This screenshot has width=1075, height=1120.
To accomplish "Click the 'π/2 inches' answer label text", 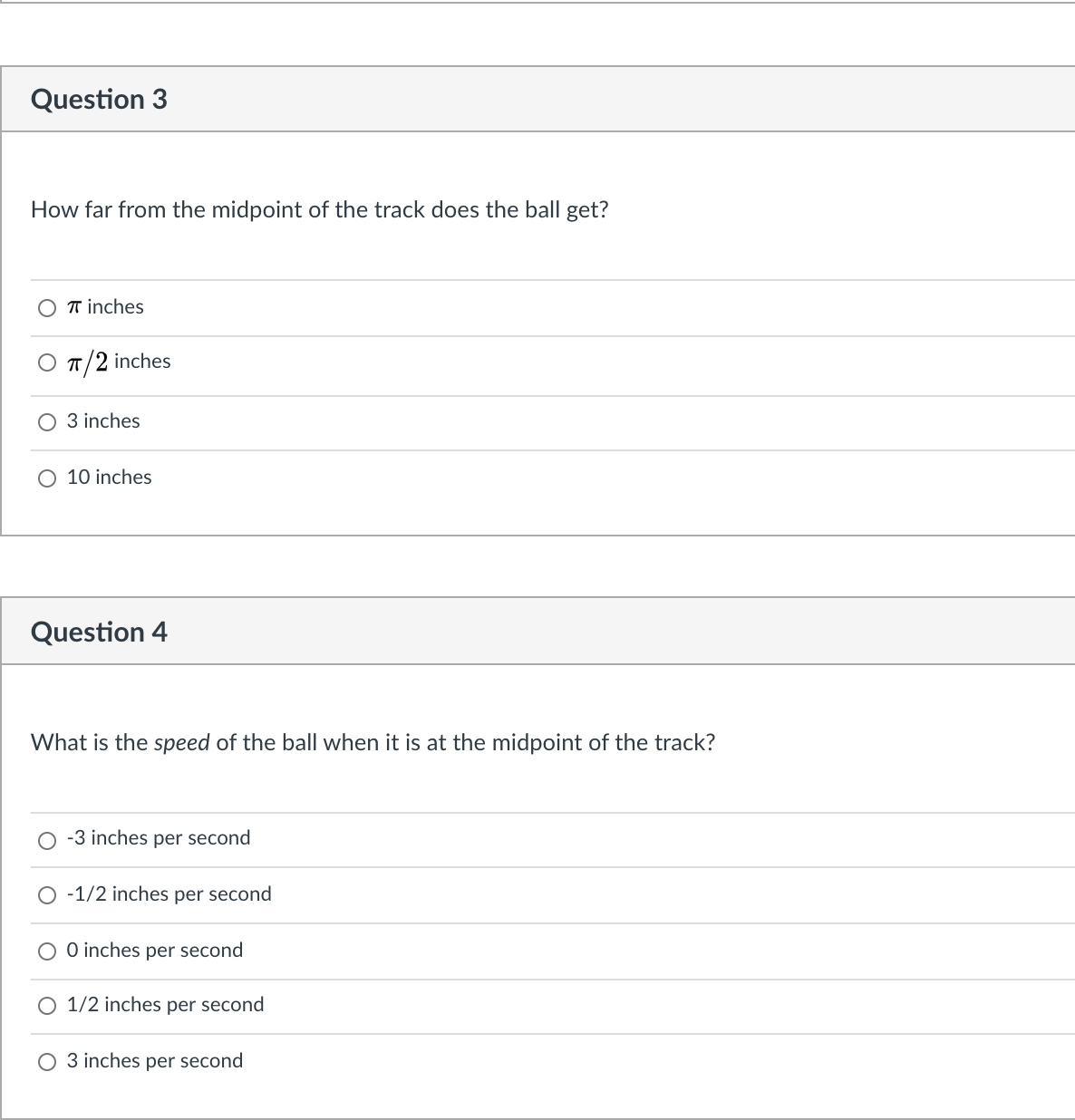I will pos(119,362).
